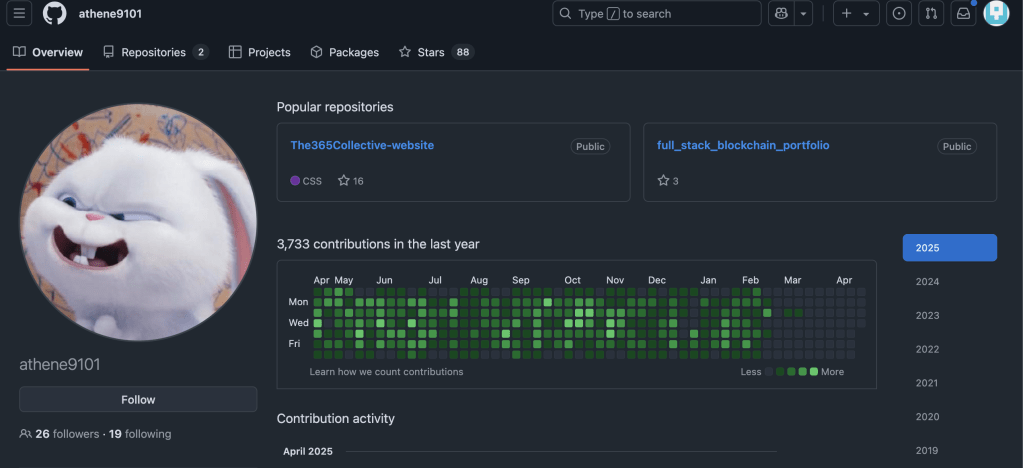The image size is (1023, 468).
Task: Open the hamburger navigation menu
Action: [20, 14]
